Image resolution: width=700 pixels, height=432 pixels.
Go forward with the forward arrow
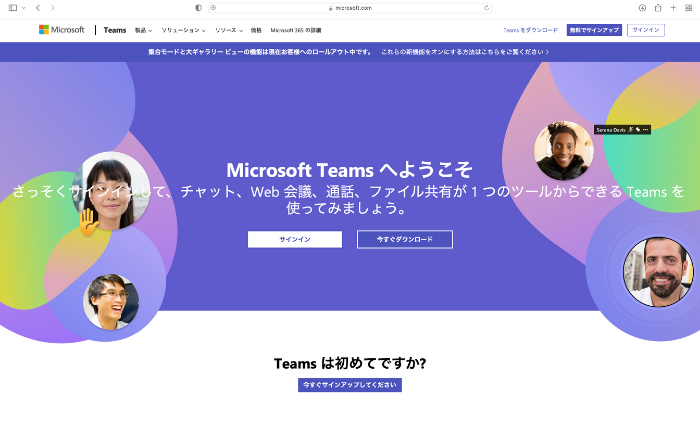click(x=52, y=8)
